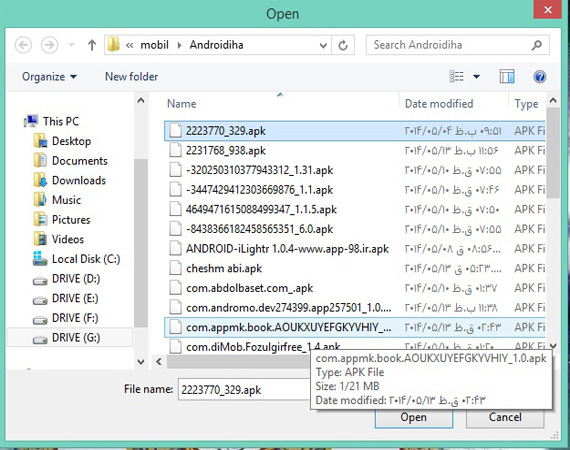This screenshot has height=450, width=570.
Task: Click the horizontal scroll left arrow
Action: point(159,361)
